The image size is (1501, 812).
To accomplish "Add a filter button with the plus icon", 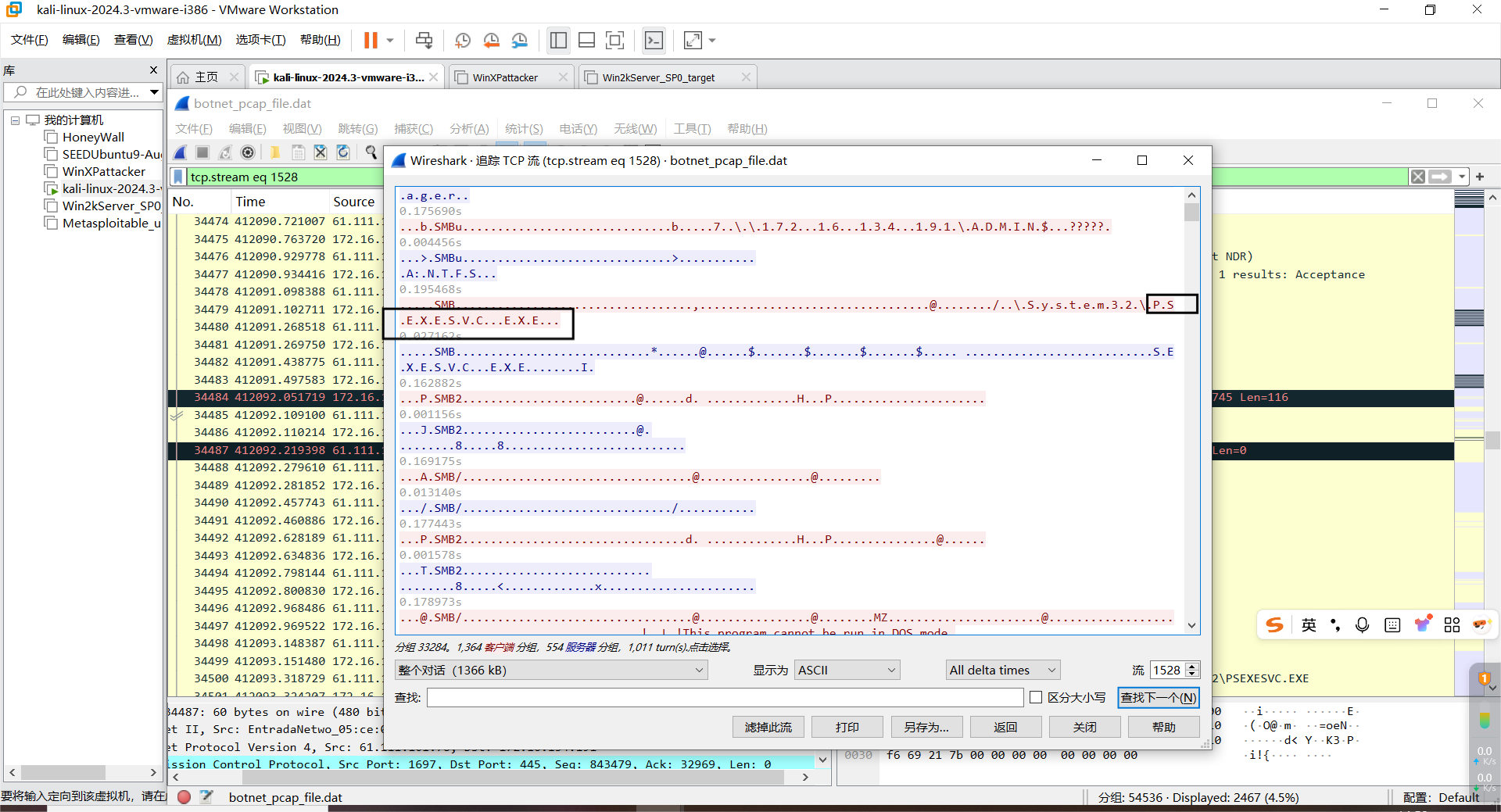I will click(x=1480, y=177).
